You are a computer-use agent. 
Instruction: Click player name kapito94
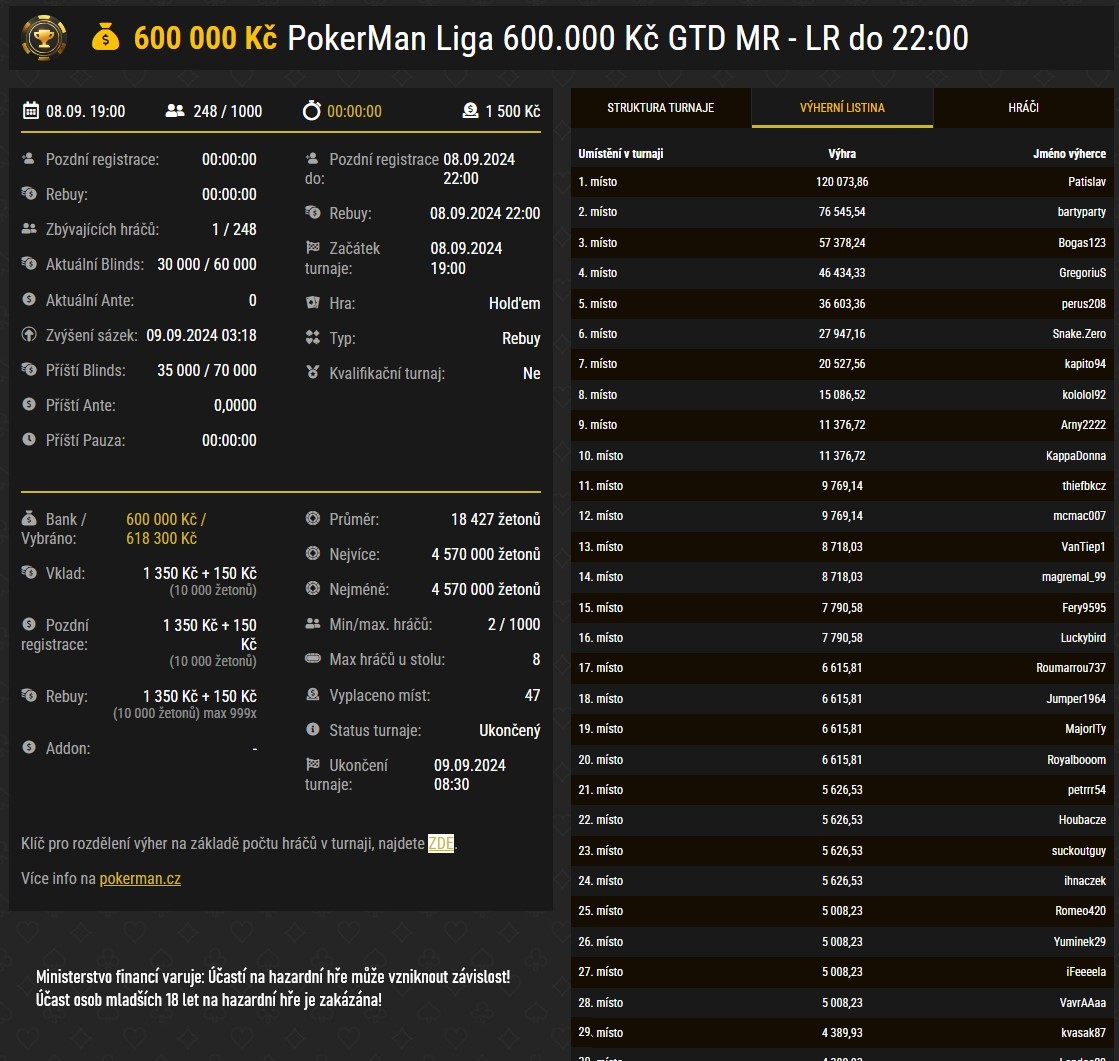[1085, 364]
